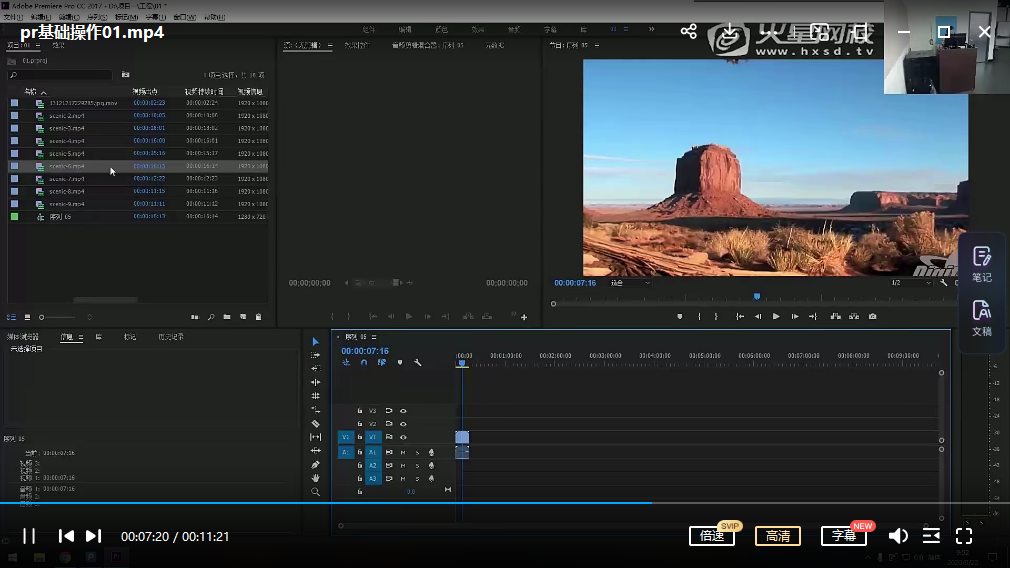Add marker in program monitor
The width and height of the screenshot is (1010, 568).
click(x=680, y=316)
